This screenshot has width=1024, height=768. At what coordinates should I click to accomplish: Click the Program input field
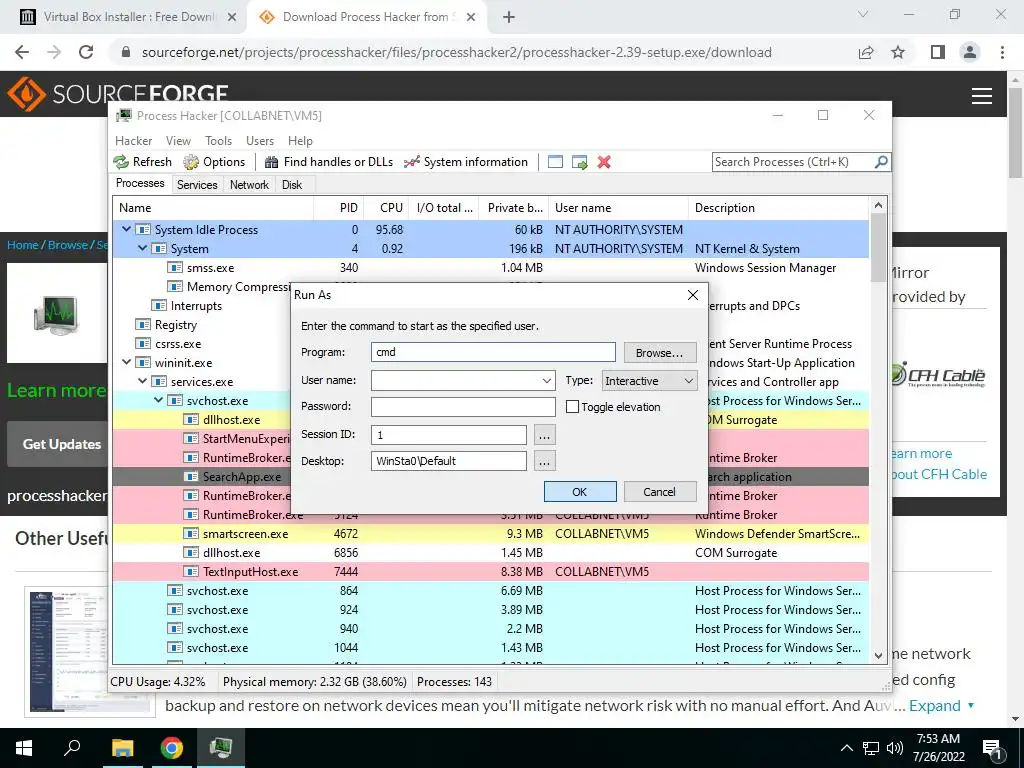coord(493,352)
